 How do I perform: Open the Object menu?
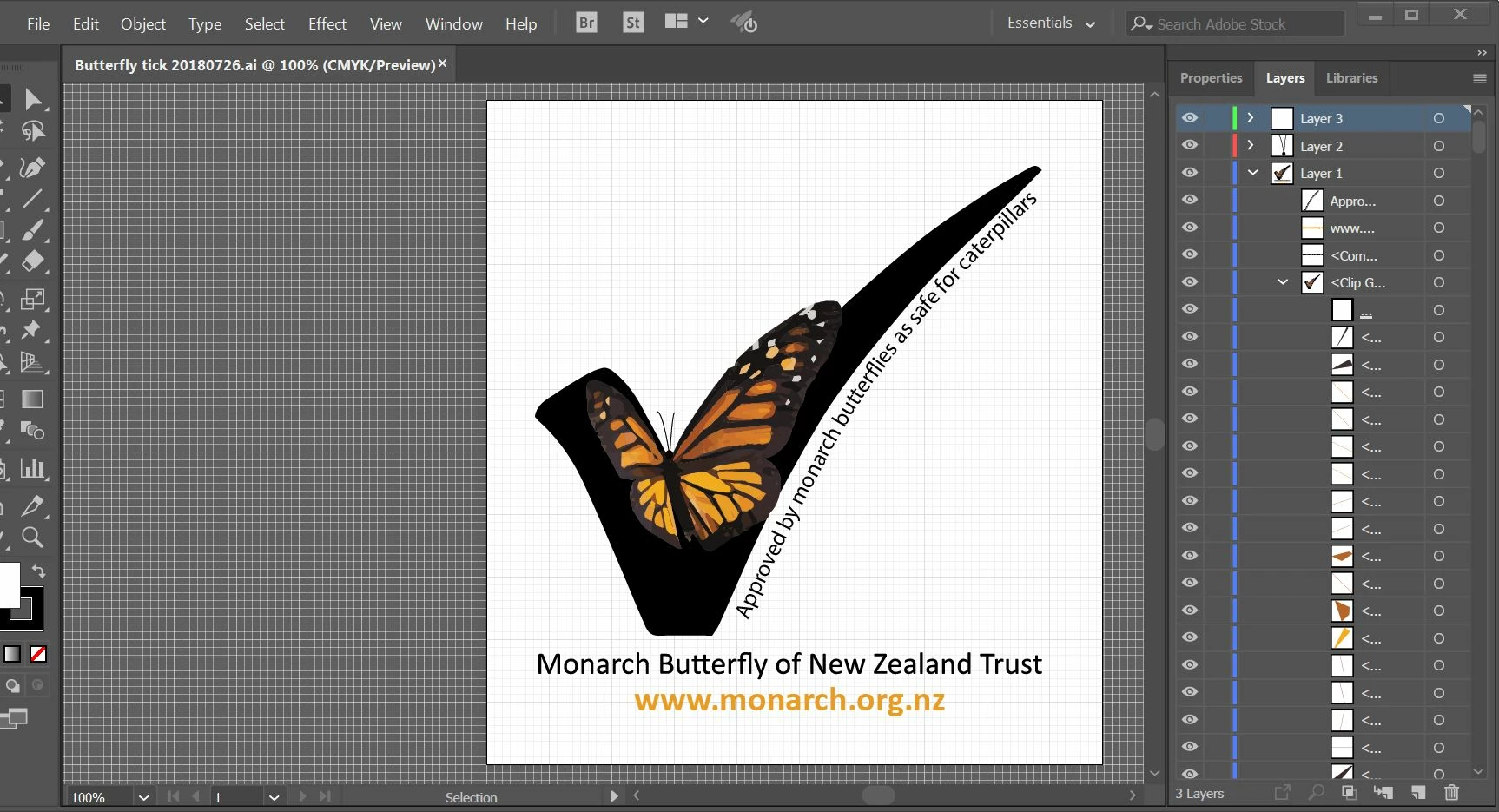pyautogui.click(x=143, y=23)
